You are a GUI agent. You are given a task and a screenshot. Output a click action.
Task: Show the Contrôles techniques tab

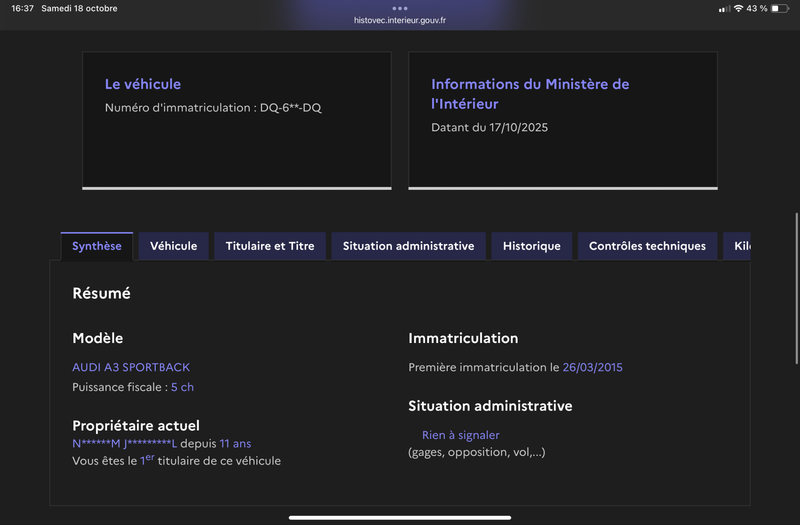tap(647, 246)
